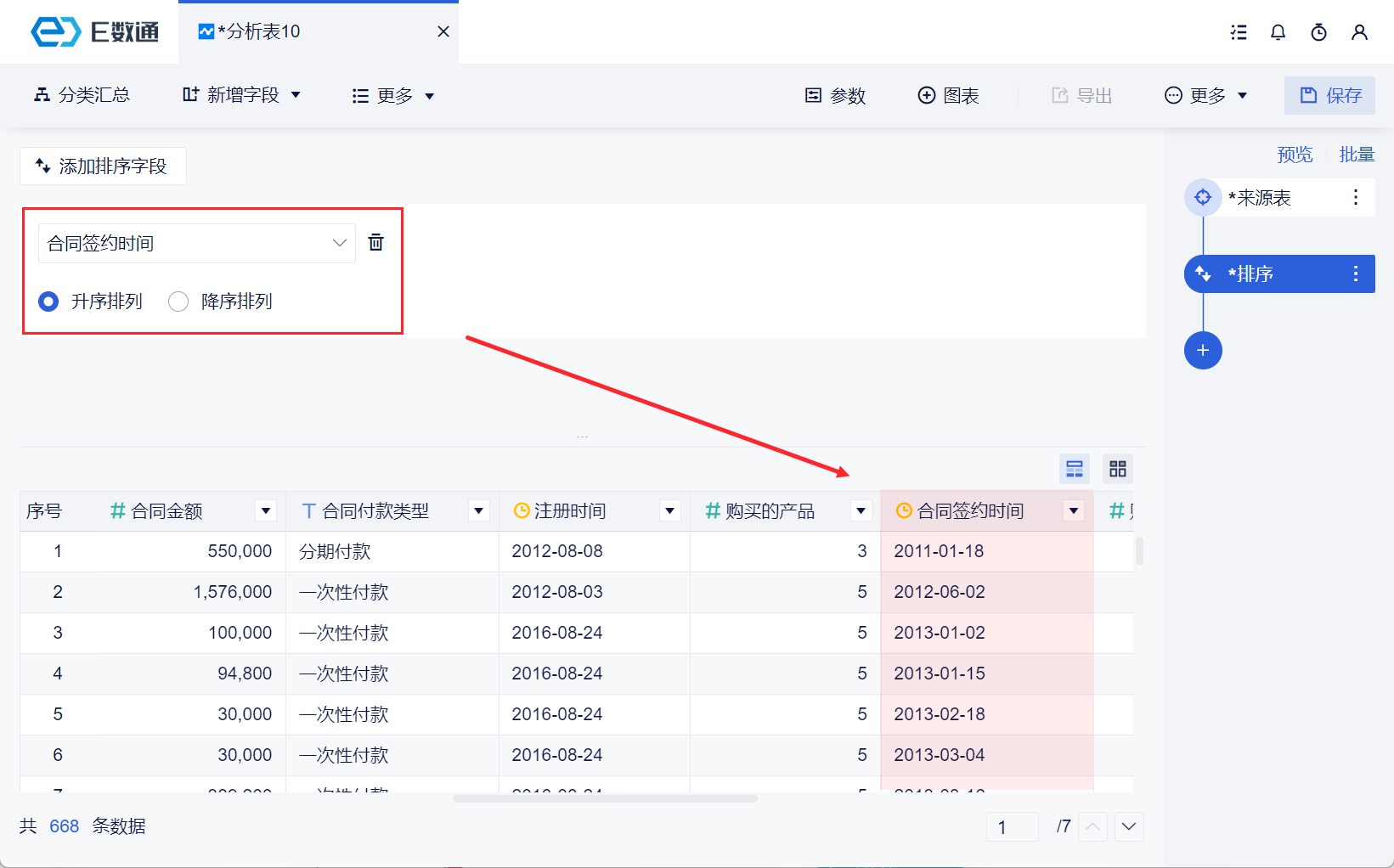
Task: Click the E数通 logo
Action: coord(95,32)
